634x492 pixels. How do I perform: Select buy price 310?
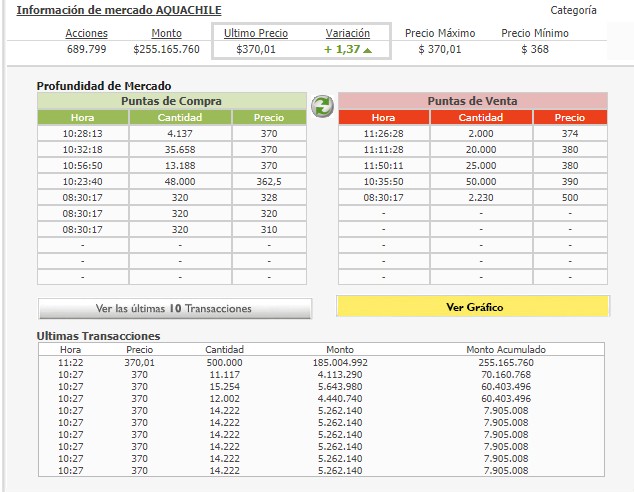(269, 230)
